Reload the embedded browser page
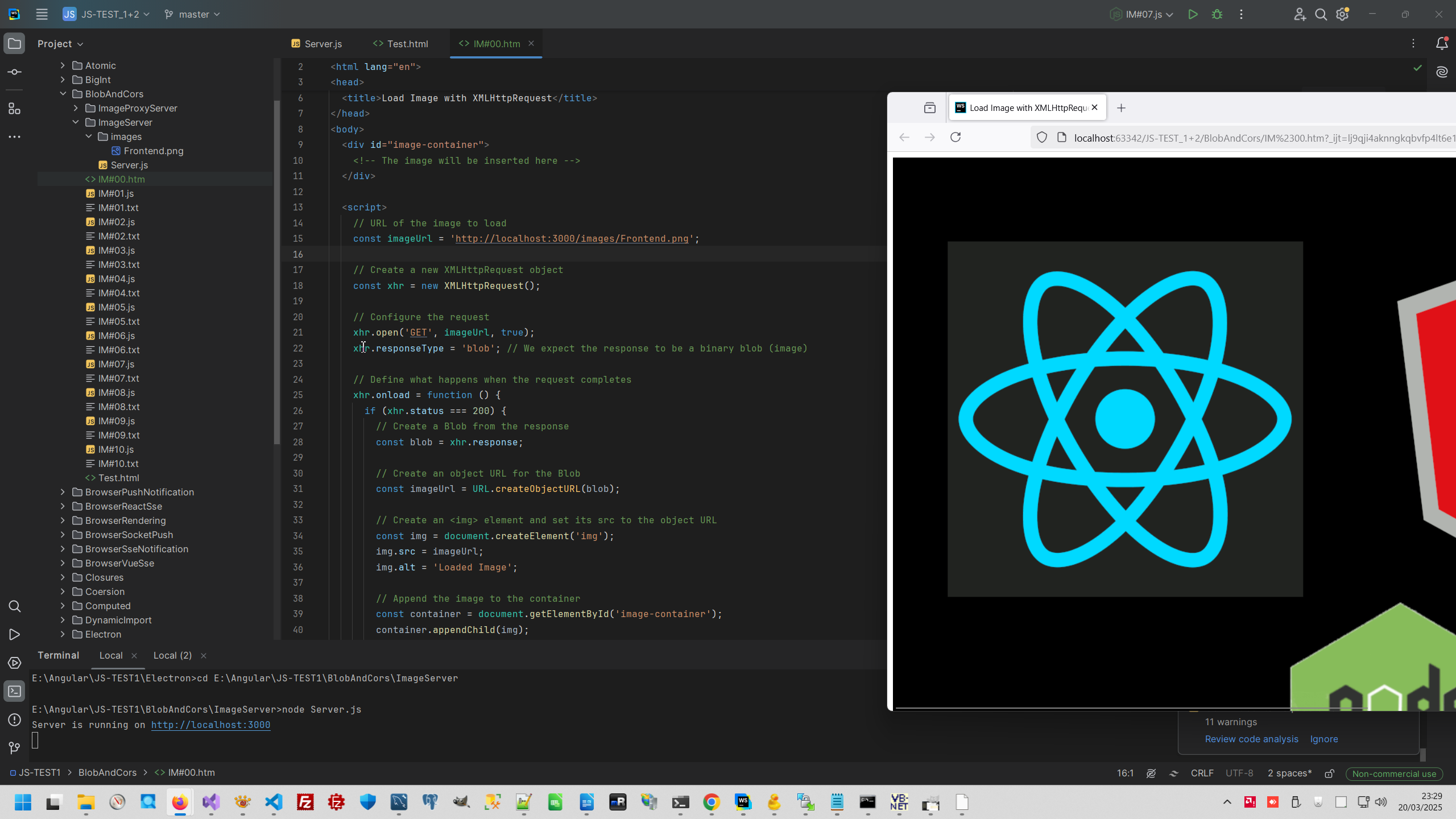 pyautogui.click(x=955, y=137)
